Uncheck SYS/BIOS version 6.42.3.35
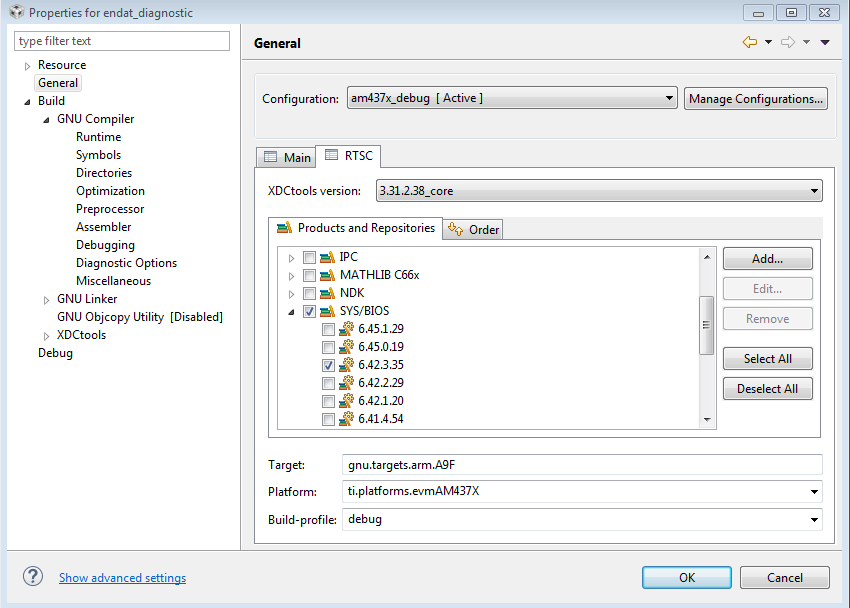The image size is (850, 608). pyautogui.click(x=328, y=365)
